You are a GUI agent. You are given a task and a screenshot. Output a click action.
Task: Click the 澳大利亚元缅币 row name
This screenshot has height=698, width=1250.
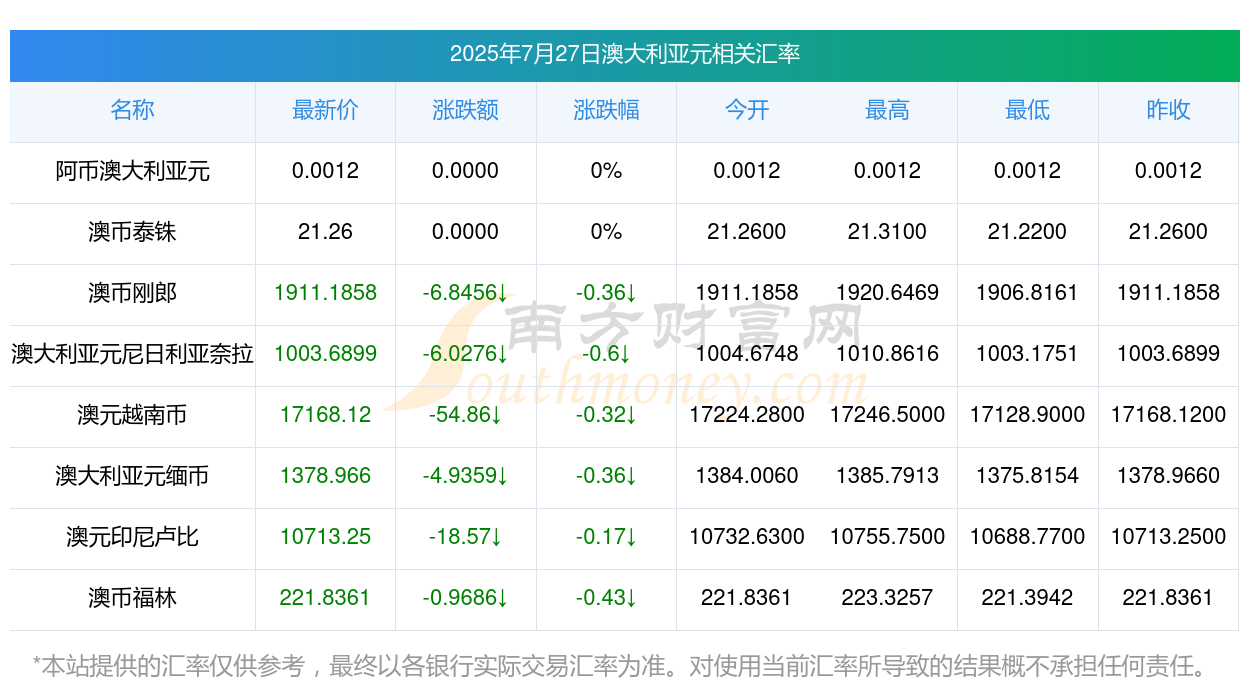[132, 476]
